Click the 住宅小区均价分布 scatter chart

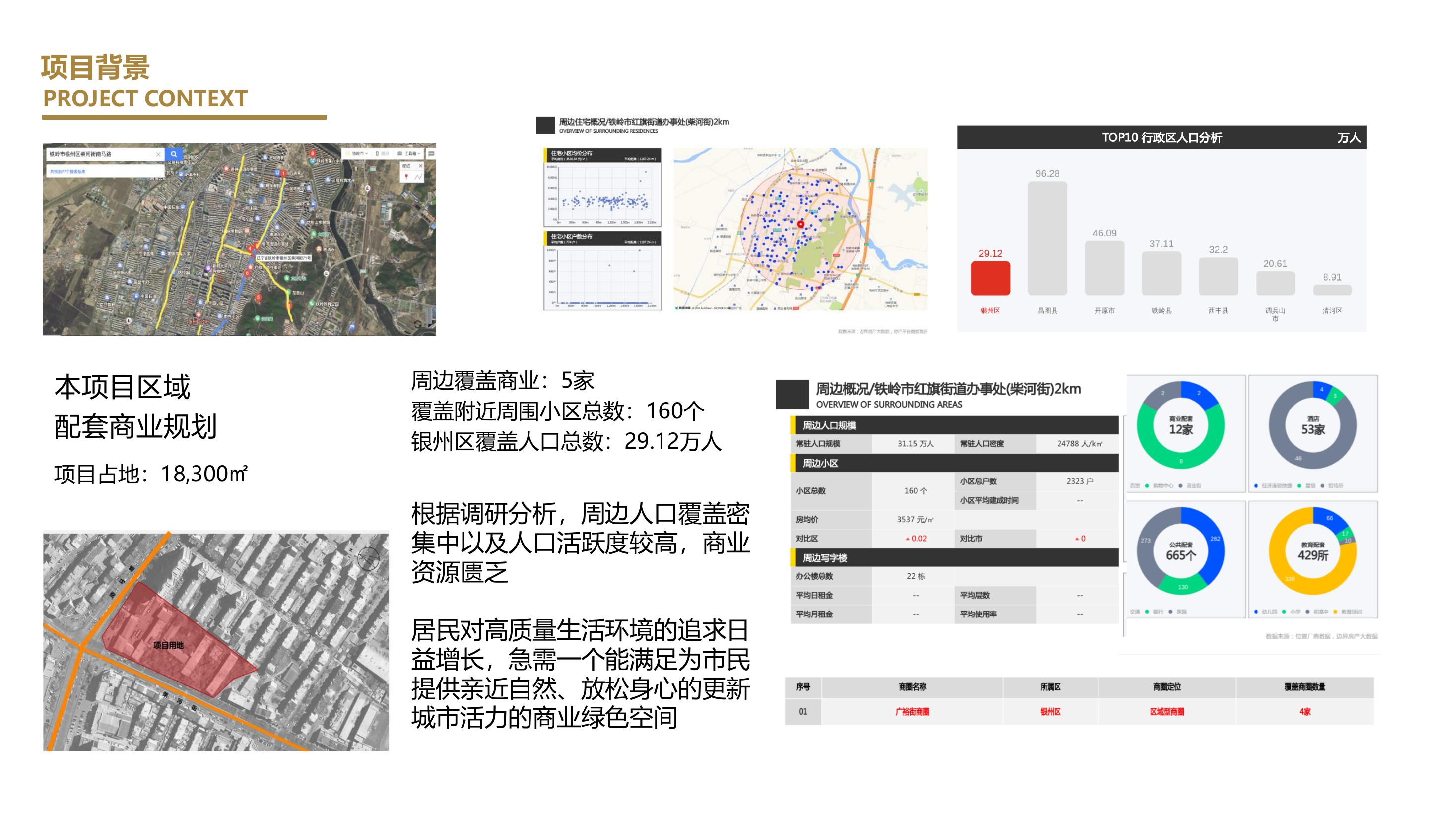[x=602, y=188]
